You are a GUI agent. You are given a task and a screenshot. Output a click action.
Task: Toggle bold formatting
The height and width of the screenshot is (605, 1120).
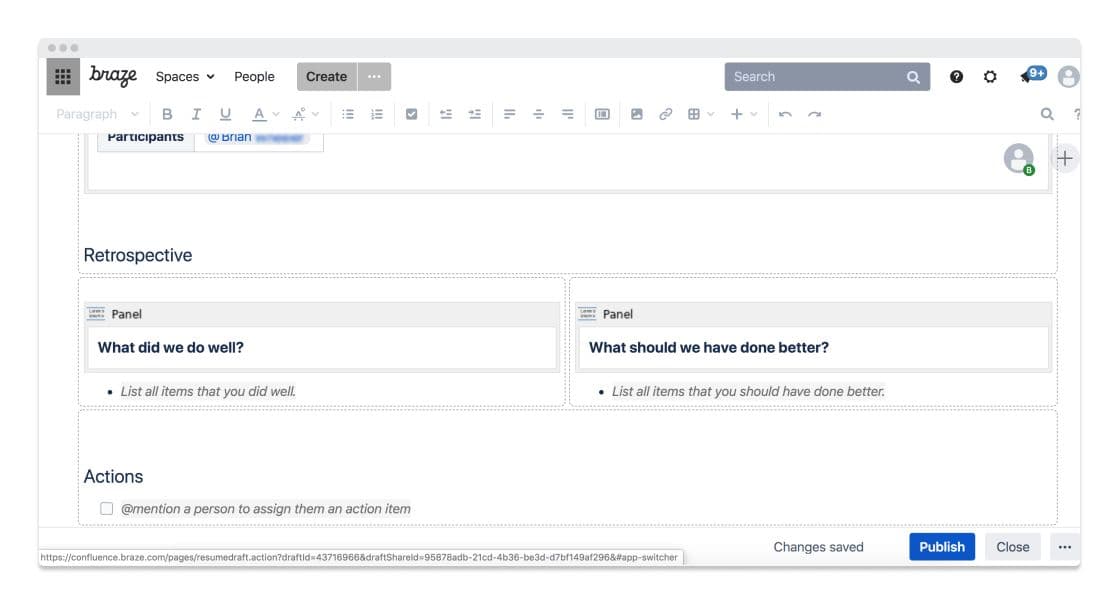[167, 114]
